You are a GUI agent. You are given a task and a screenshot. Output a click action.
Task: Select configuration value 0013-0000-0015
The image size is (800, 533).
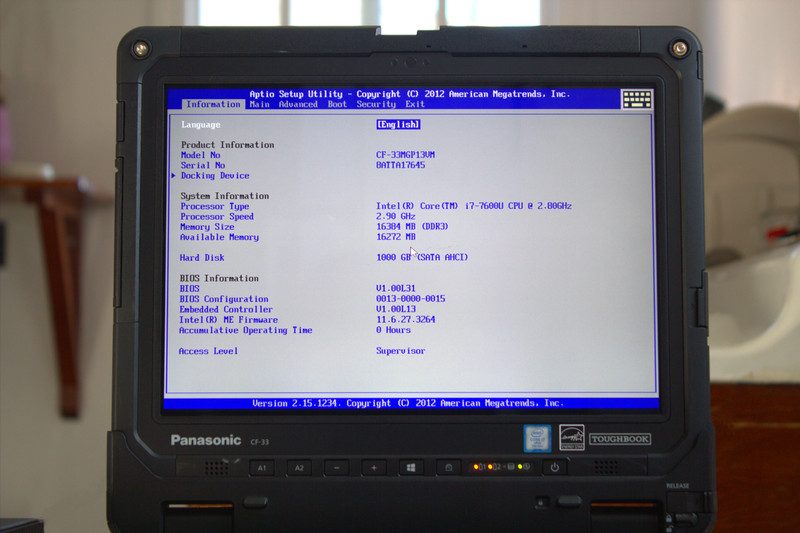tap(410, 298)
